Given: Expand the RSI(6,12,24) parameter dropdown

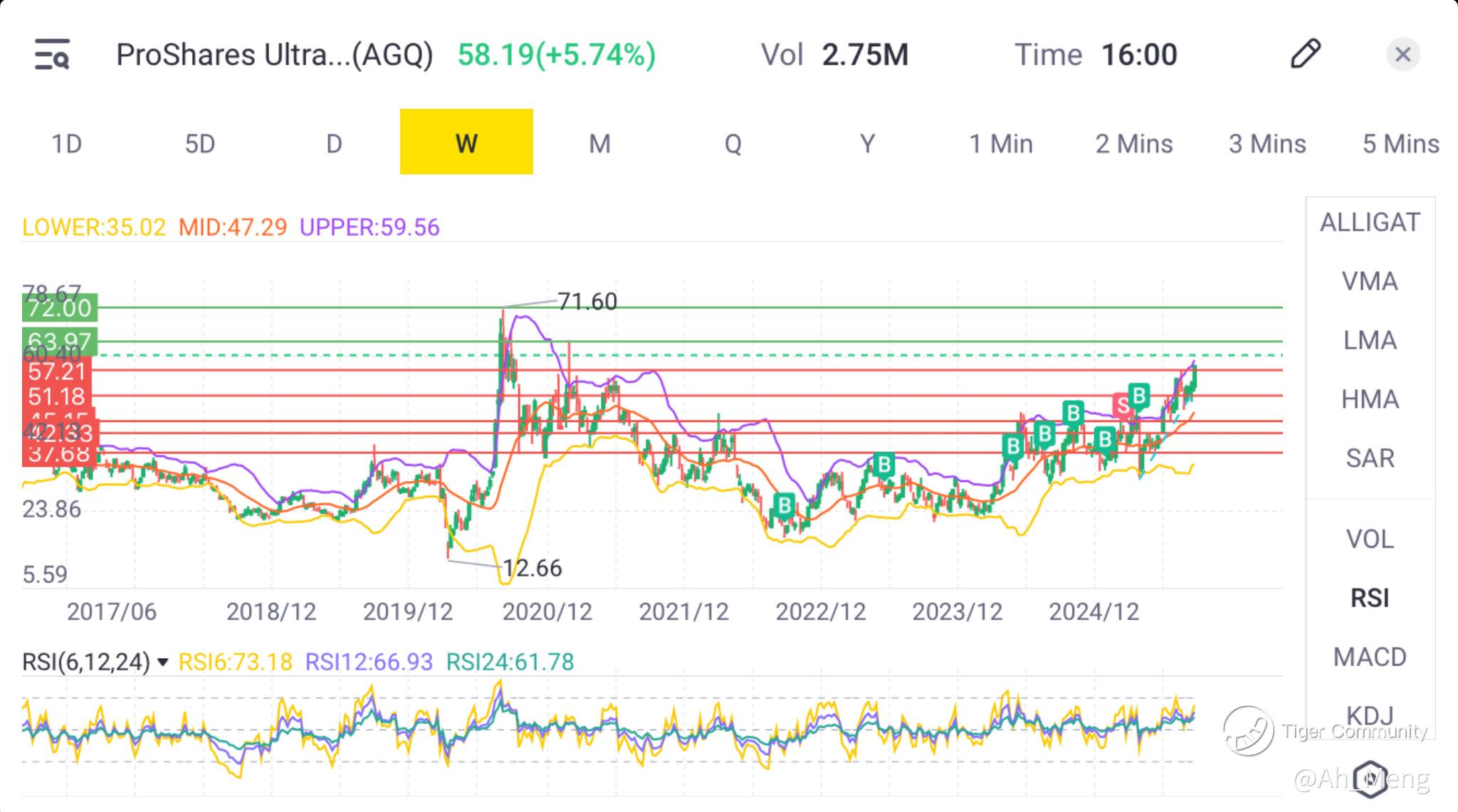Looking at the screenshot, I should pyautogui.click(x=163, y=663).
